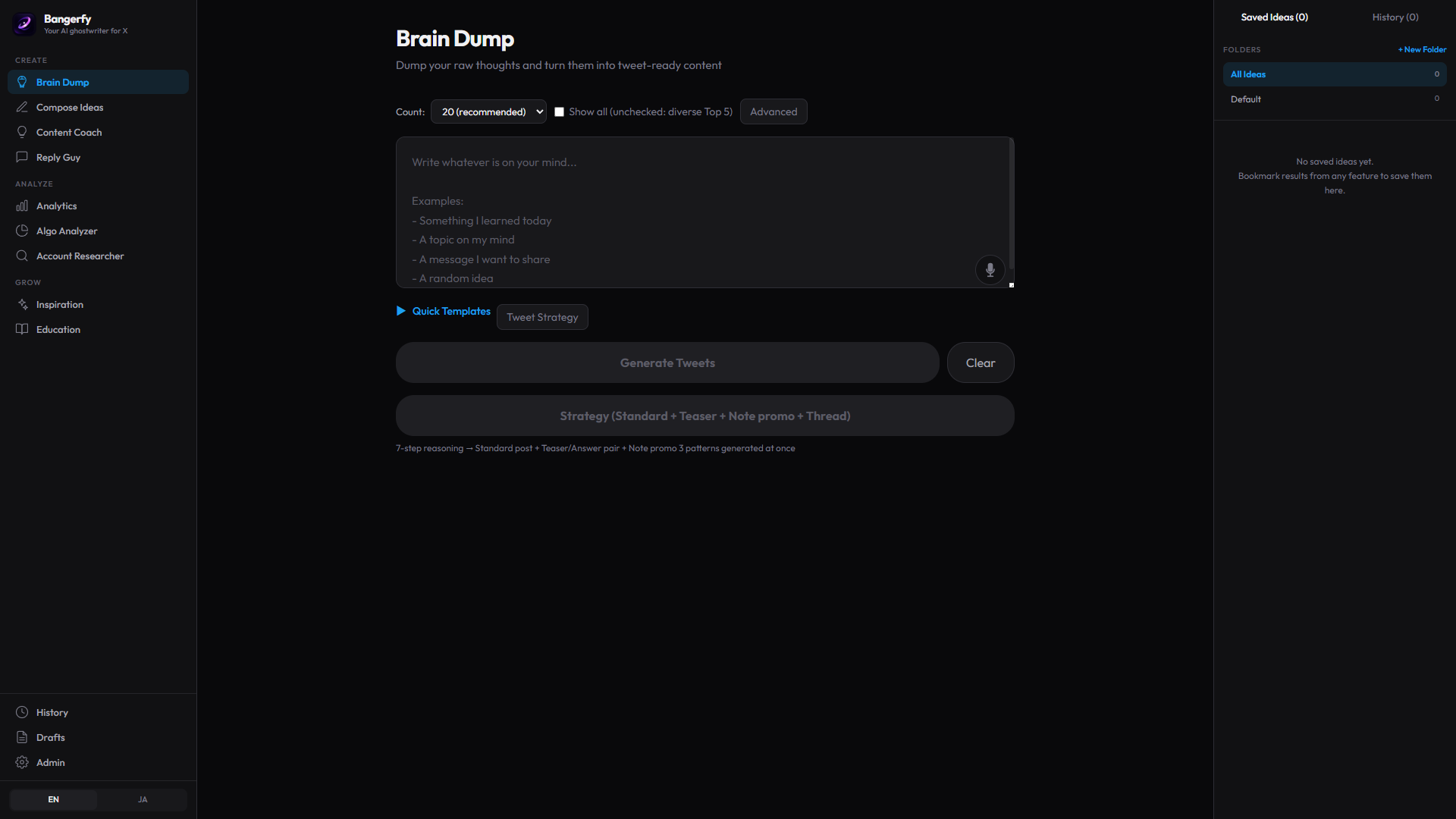
Task: Switch to the History (0) tab
Action: [x=1395, y=17]
